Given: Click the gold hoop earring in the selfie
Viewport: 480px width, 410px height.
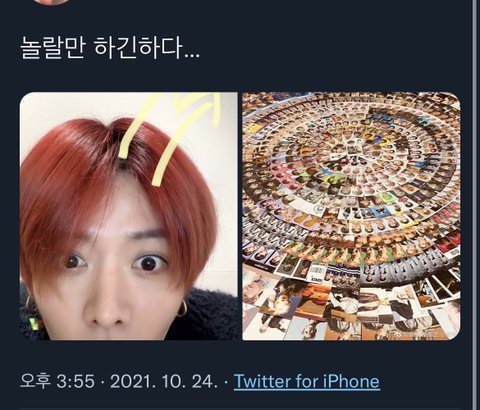Looking at the screenshot, I should (182, 308).
